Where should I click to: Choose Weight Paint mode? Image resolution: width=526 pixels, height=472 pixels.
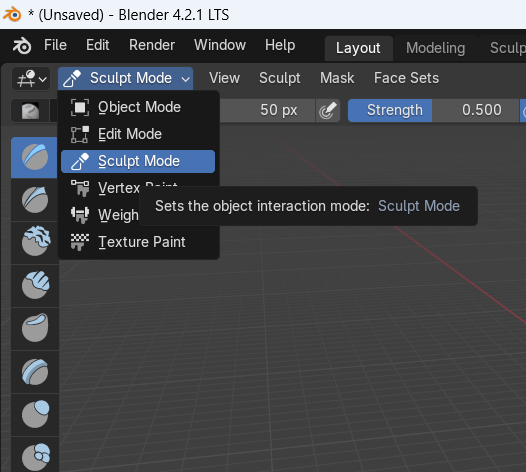100,215
